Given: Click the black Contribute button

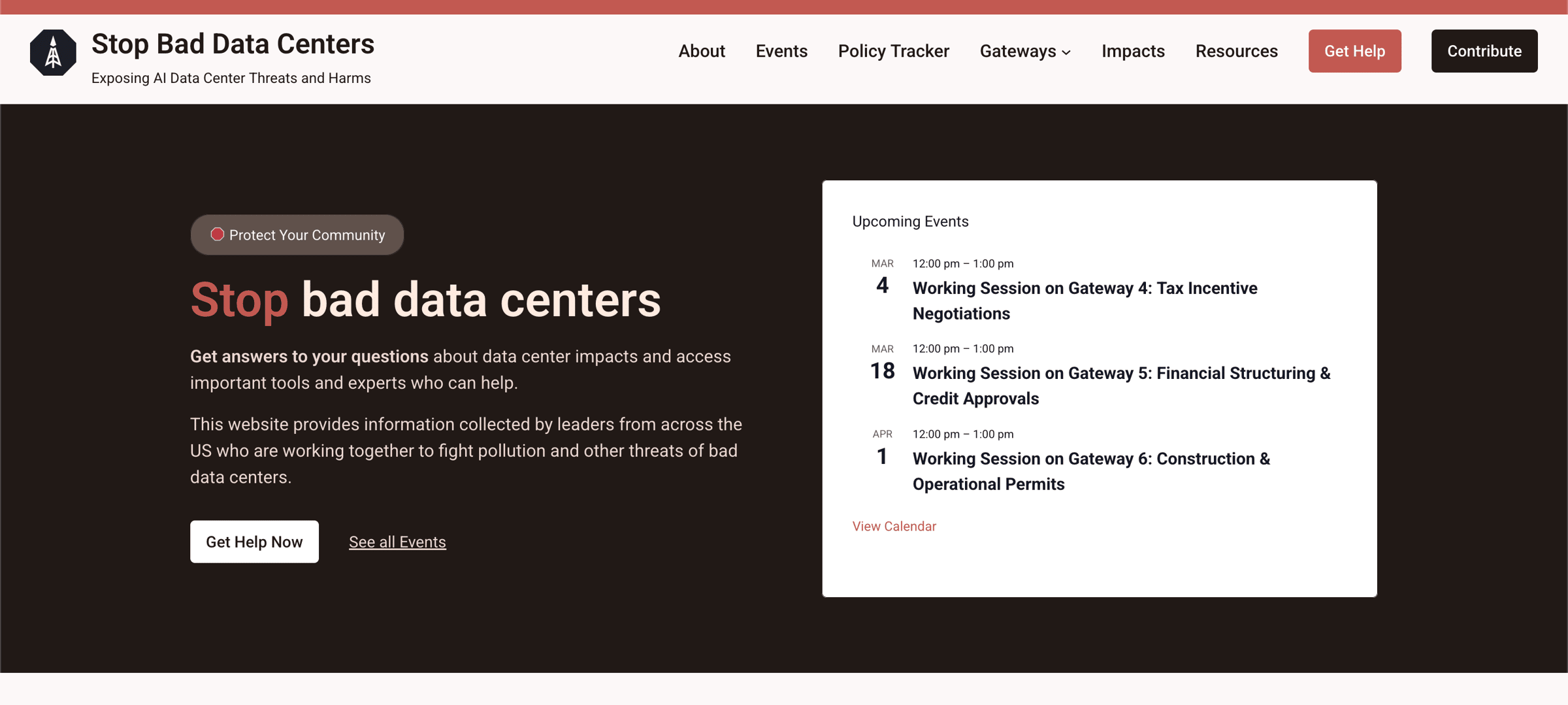Looking at the screenshot, I should point(1484,51).
